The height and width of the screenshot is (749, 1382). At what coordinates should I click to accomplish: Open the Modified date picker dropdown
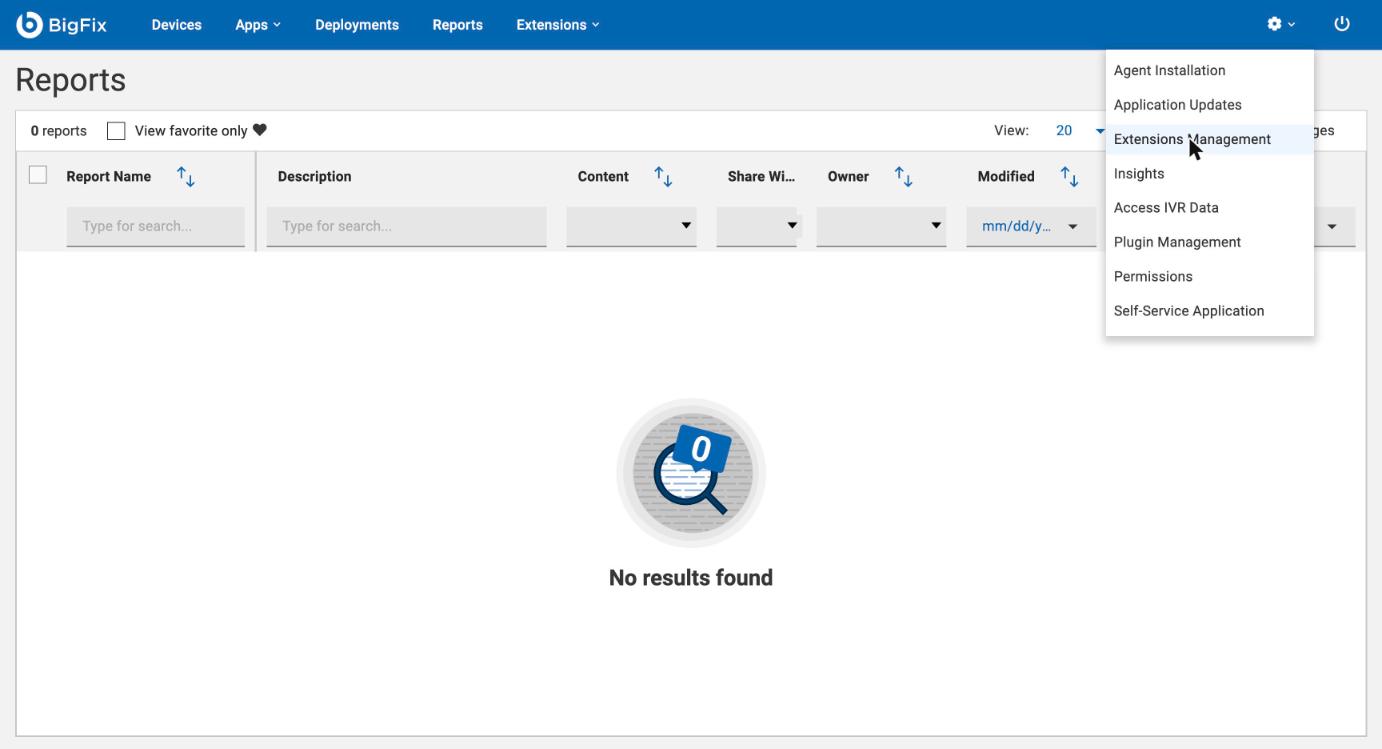tap(1031, 226)
